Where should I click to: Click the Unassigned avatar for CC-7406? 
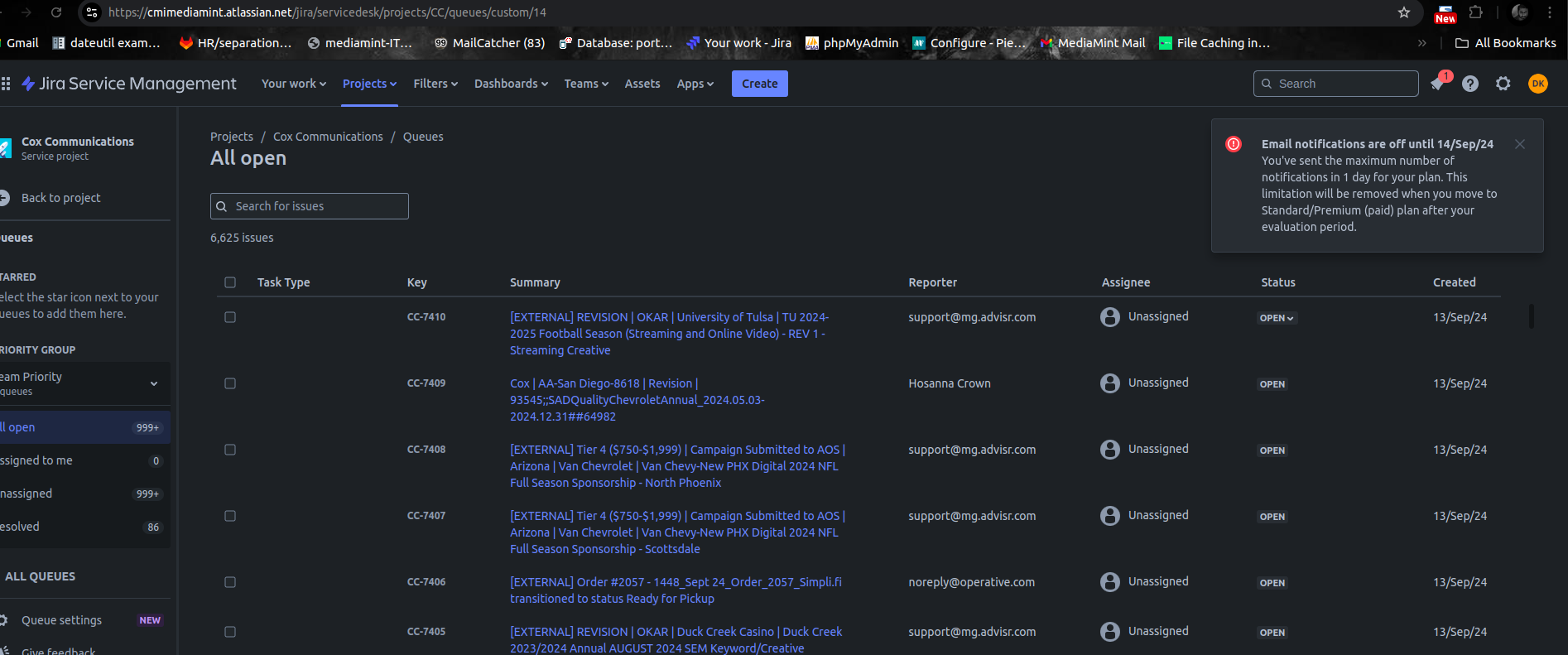1110,582
